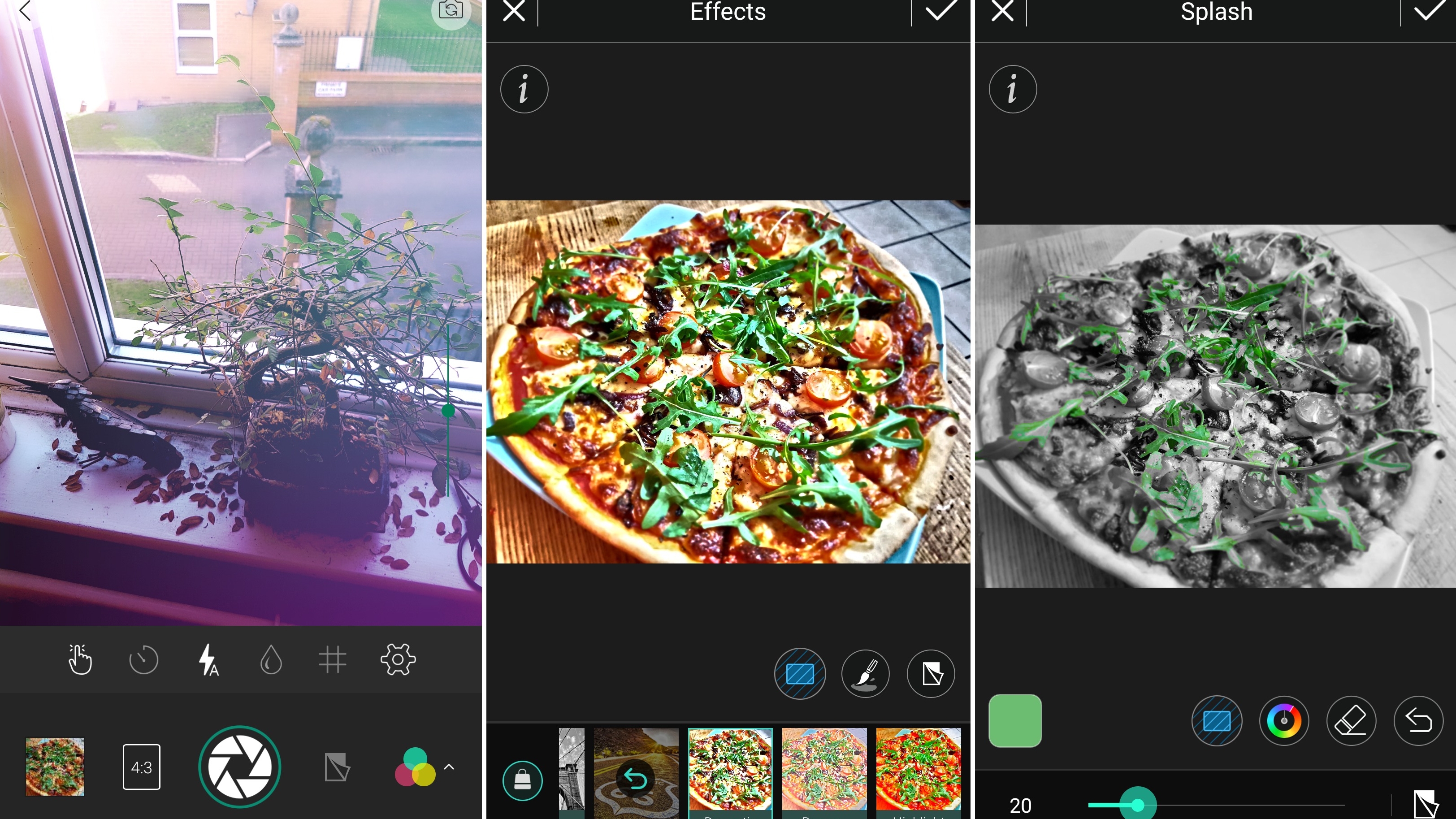Viewport: 1456px width, 819px height.
Task: Toggle the flash mode on camera
Action: tap(207, 659)
